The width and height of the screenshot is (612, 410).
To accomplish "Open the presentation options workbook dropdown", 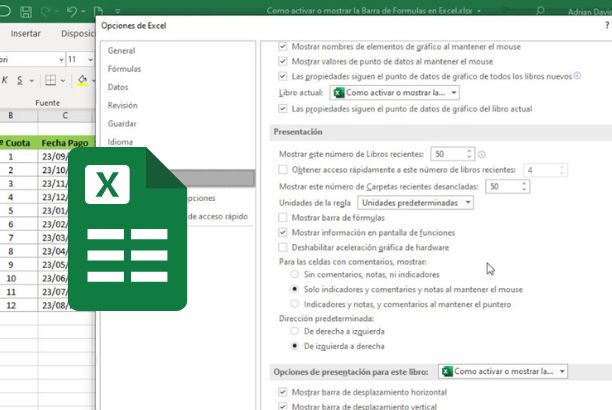I will 503,371.
